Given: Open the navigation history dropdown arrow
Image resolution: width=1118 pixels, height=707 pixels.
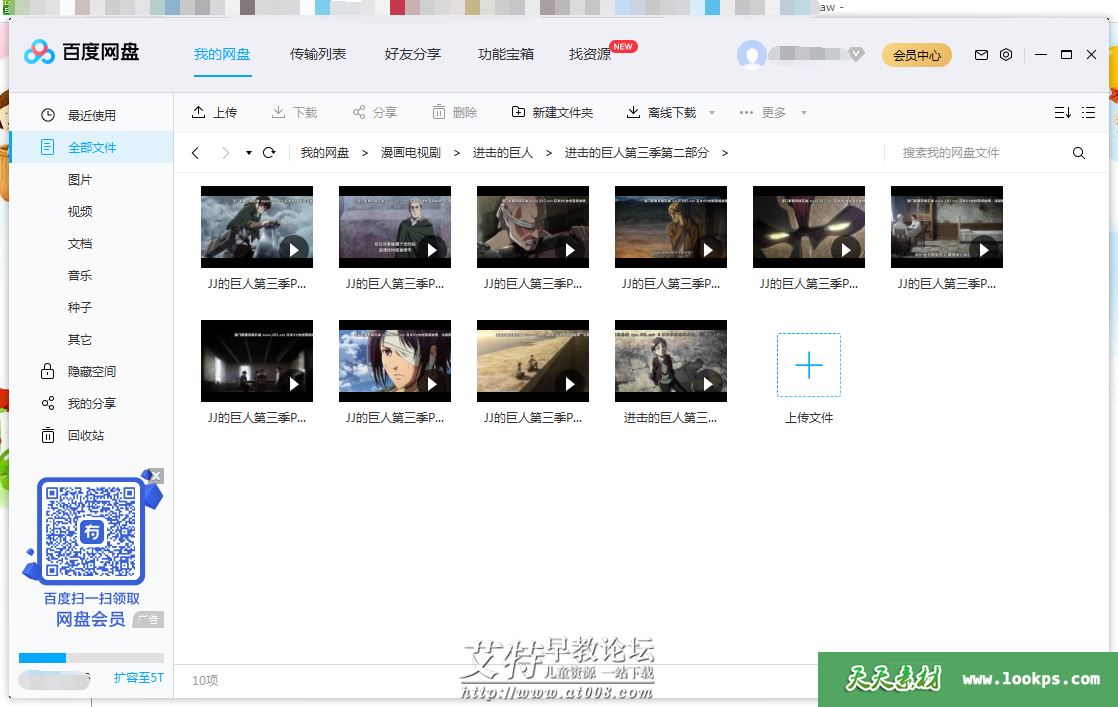Looking at the screenshot, I should [x=249, y=153].
